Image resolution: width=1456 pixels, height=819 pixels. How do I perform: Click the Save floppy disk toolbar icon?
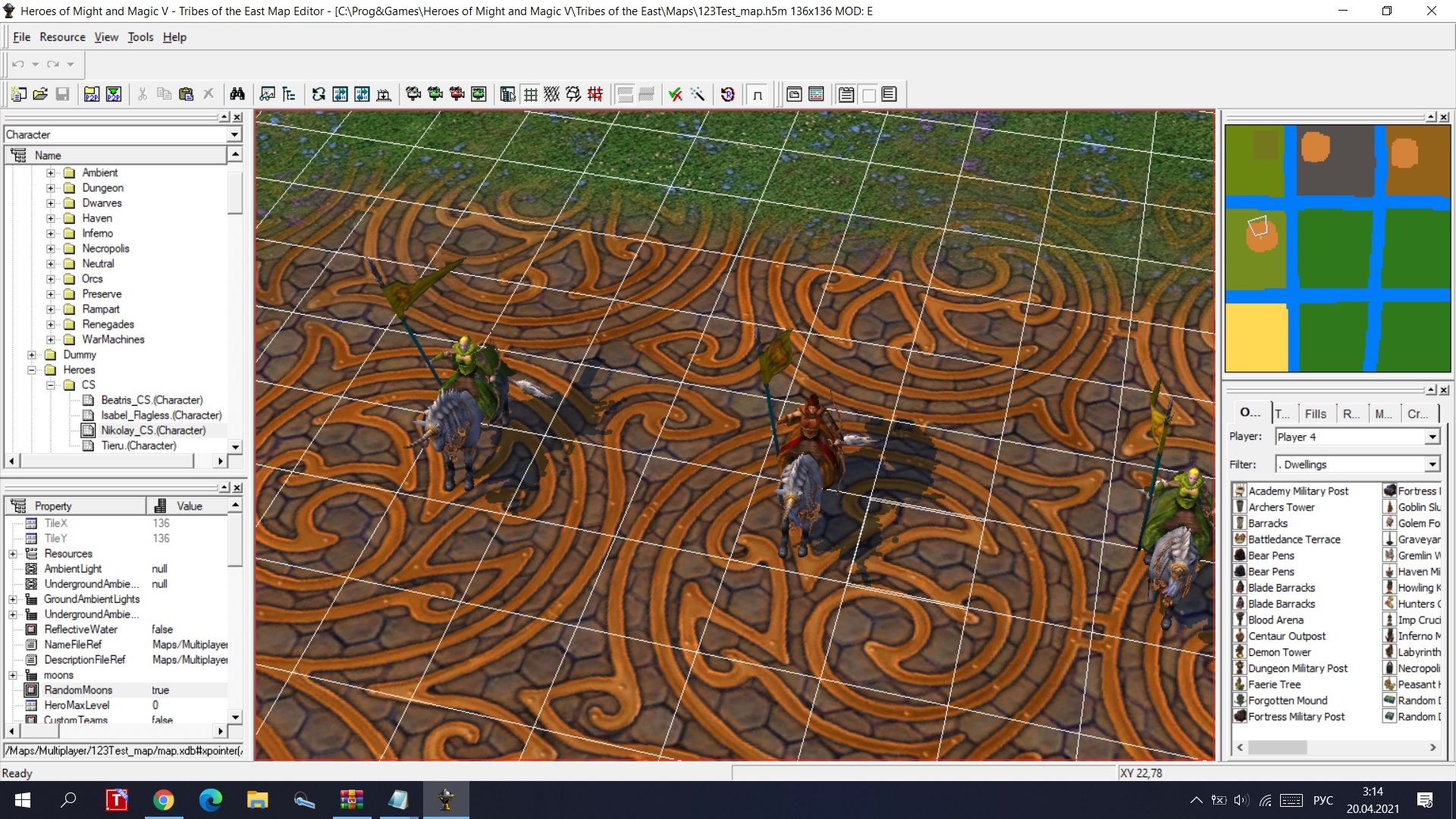pos(63,94)
